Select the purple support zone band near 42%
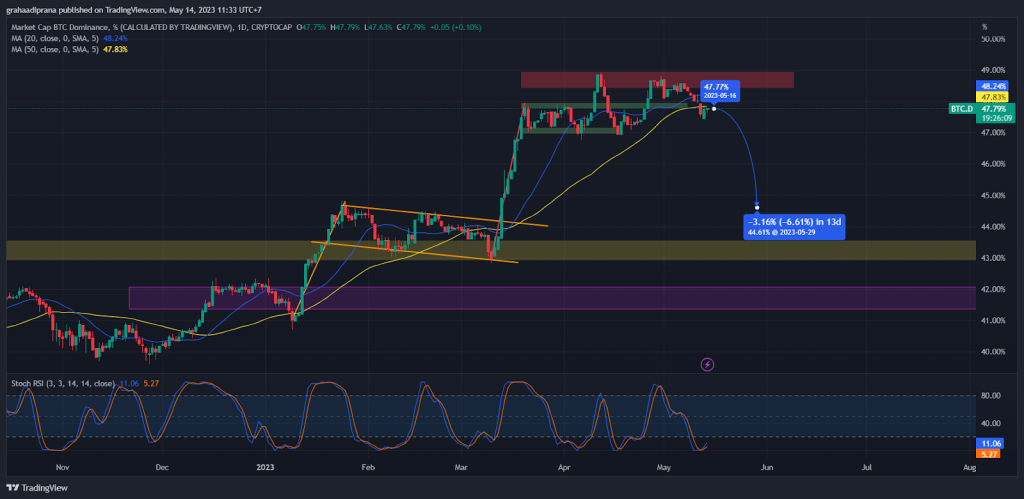 tap(552, 298)
